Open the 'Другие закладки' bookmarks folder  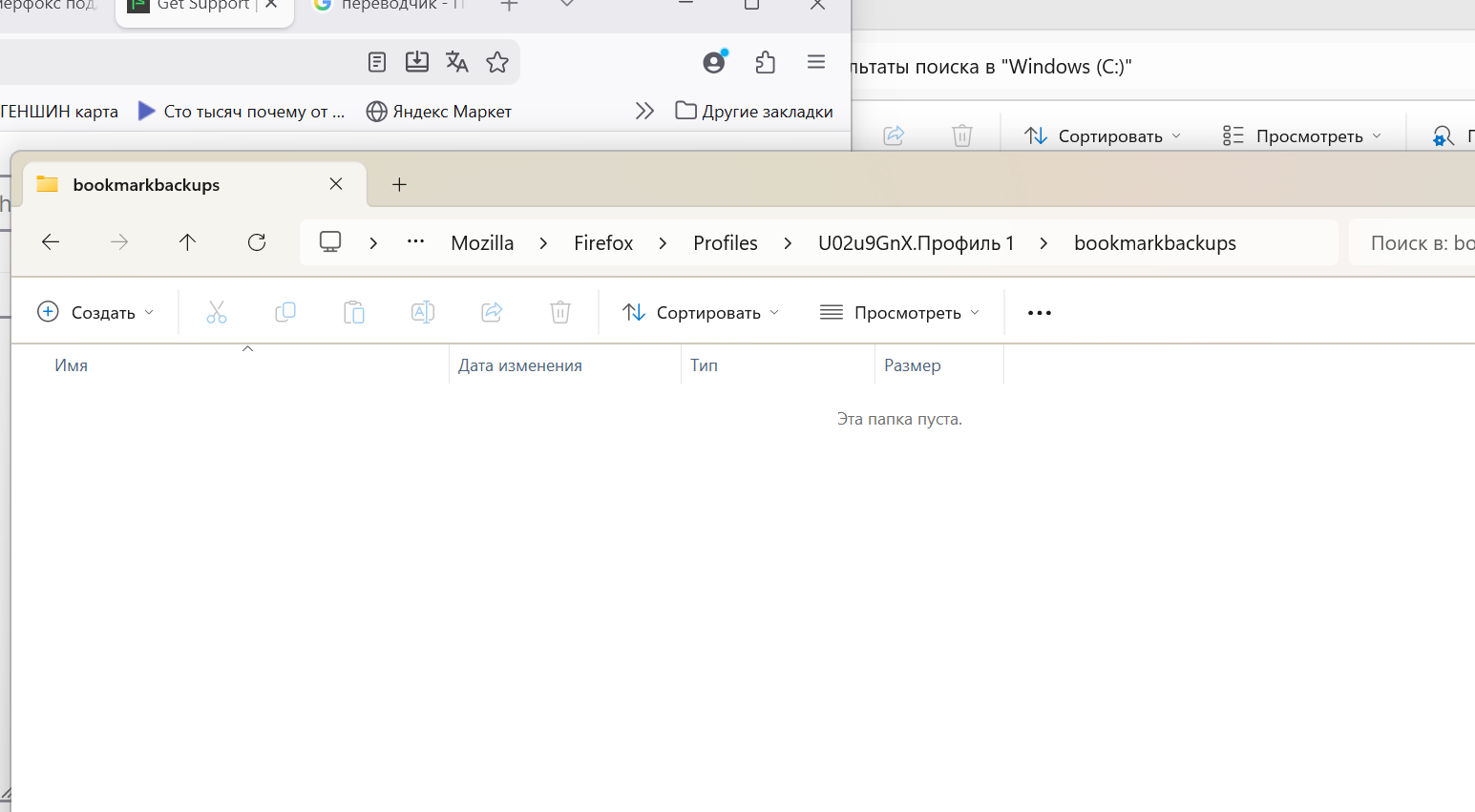pos(754,111)
